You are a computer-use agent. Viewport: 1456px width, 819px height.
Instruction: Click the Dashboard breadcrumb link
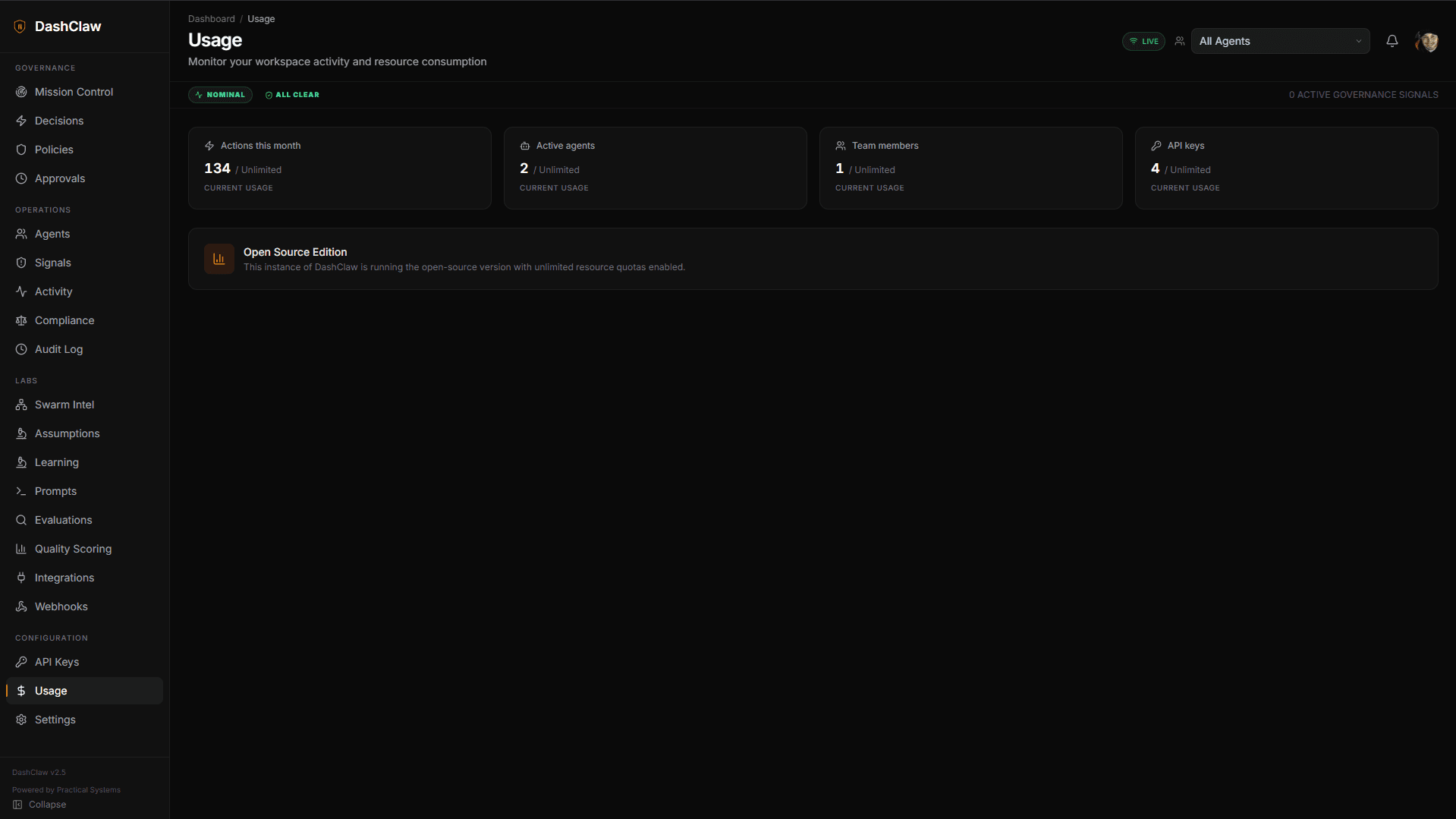point(211,19)
